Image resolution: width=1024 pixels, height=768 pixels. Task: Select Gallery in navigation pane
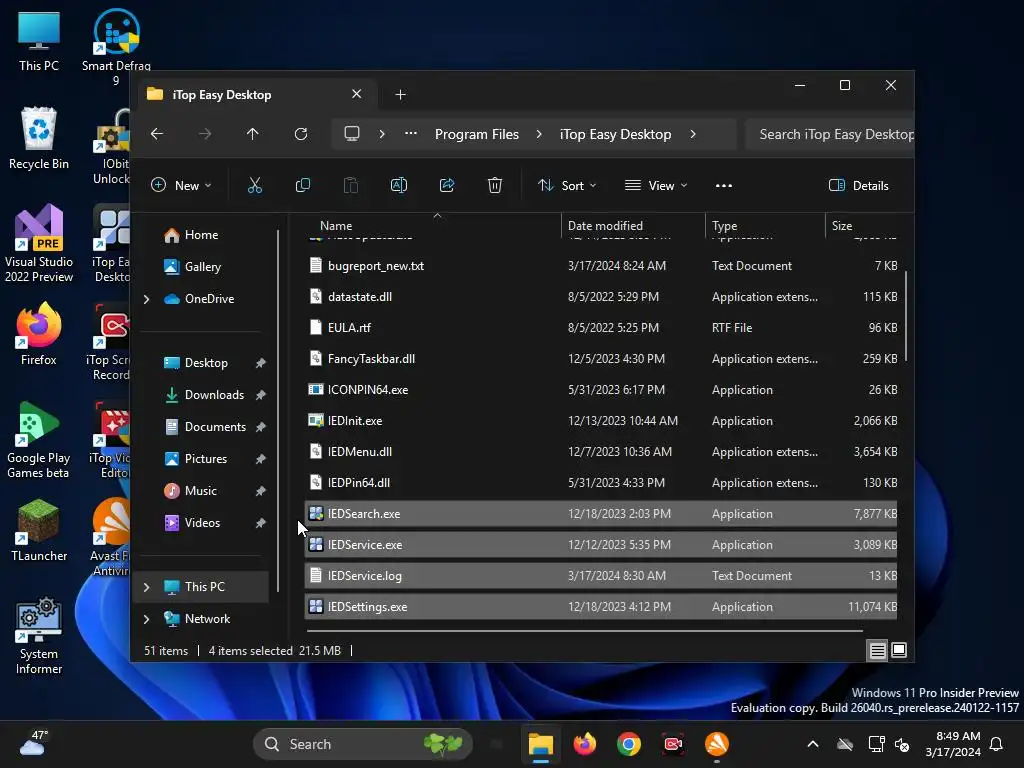click(x=202, y=267)
